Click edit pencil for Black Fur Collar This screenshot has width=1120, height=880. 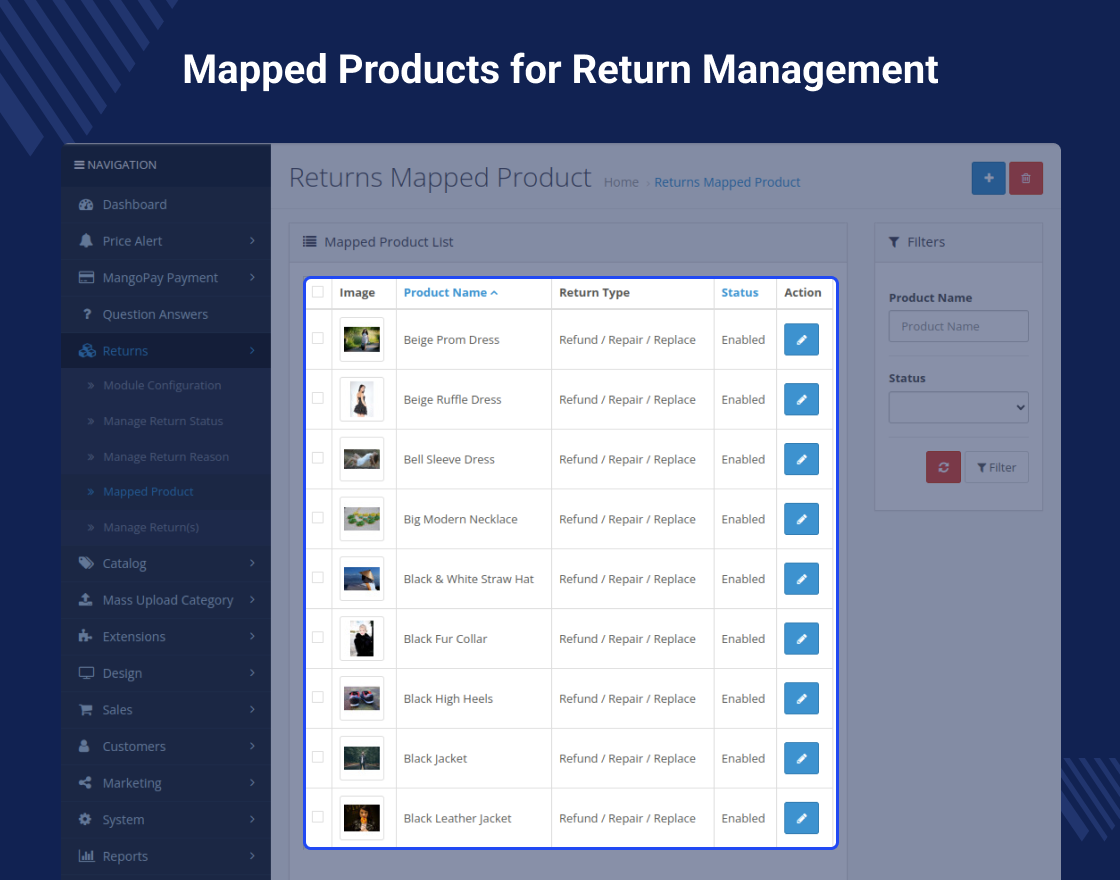[x=801, y=639]
